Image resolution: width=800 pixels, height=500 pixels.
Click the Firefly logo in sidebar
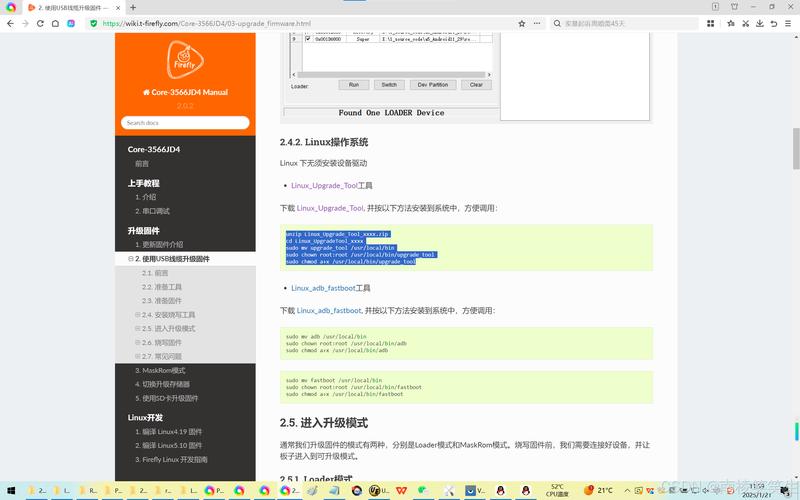pos(185,60)
